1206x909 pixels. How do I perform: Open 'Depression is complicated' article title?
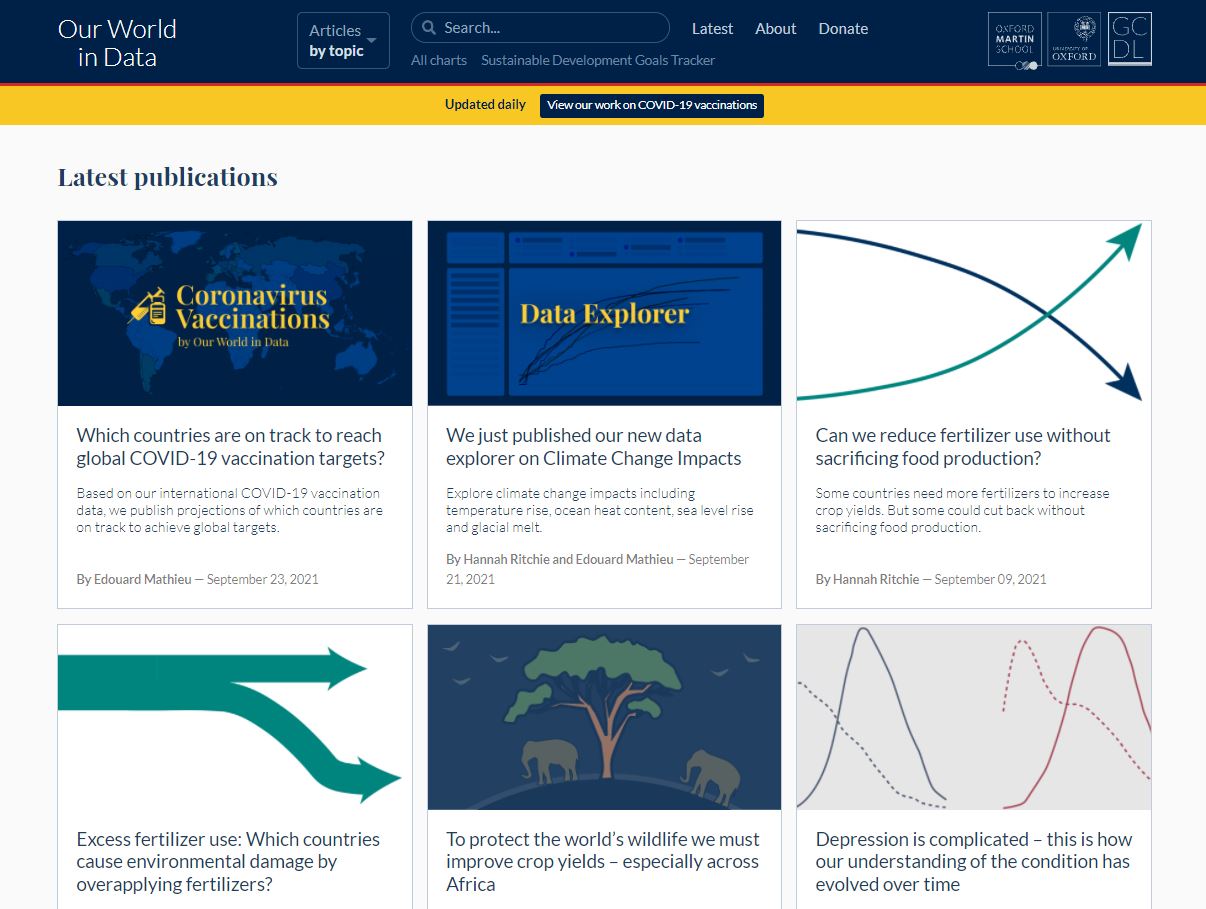[x=973, y=862]
